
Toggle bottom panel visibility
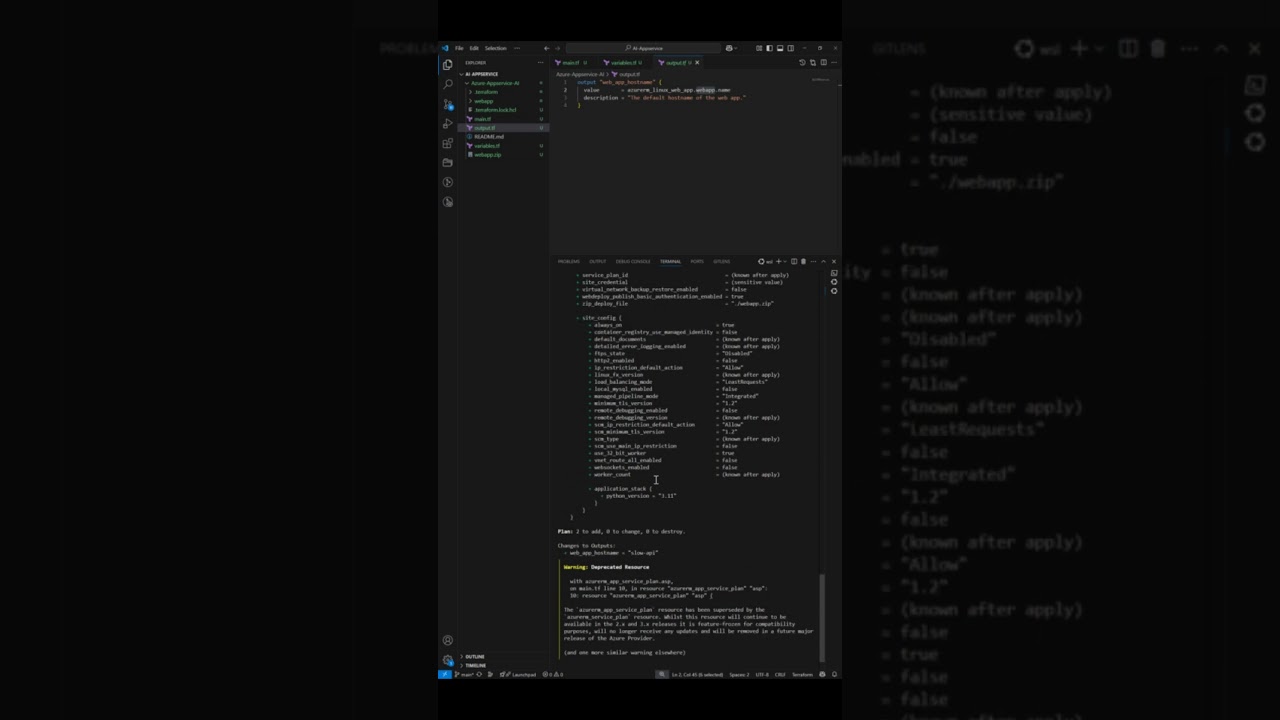coord(780,48)
